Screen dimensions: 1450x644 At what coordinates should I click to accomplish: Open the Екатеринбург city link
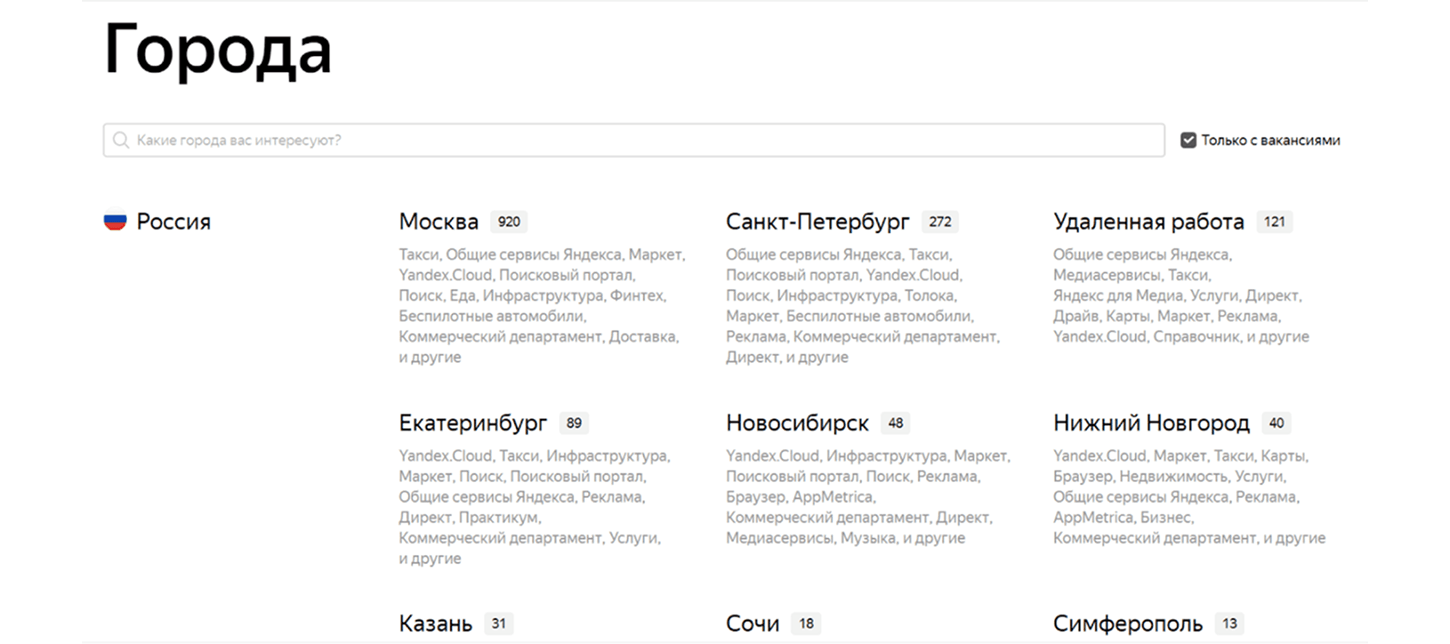(x=473, y=423)
